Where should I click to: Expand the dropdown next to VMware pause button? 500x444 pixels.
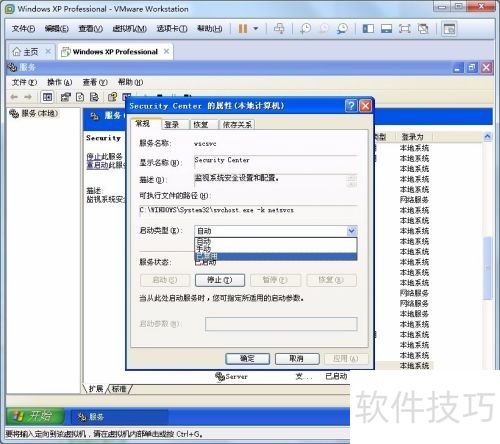click(x=256, y=29)
